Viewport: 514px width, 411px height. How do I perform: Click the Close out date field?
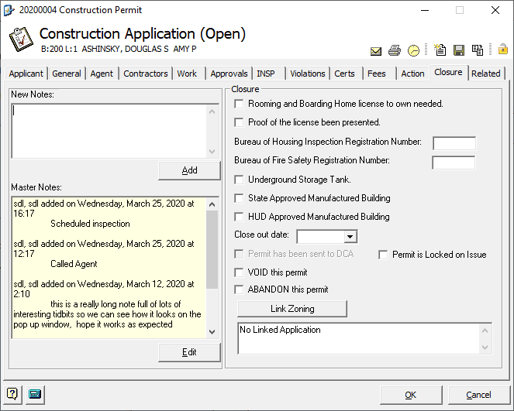pyautogui.click(x=320, y=236)
